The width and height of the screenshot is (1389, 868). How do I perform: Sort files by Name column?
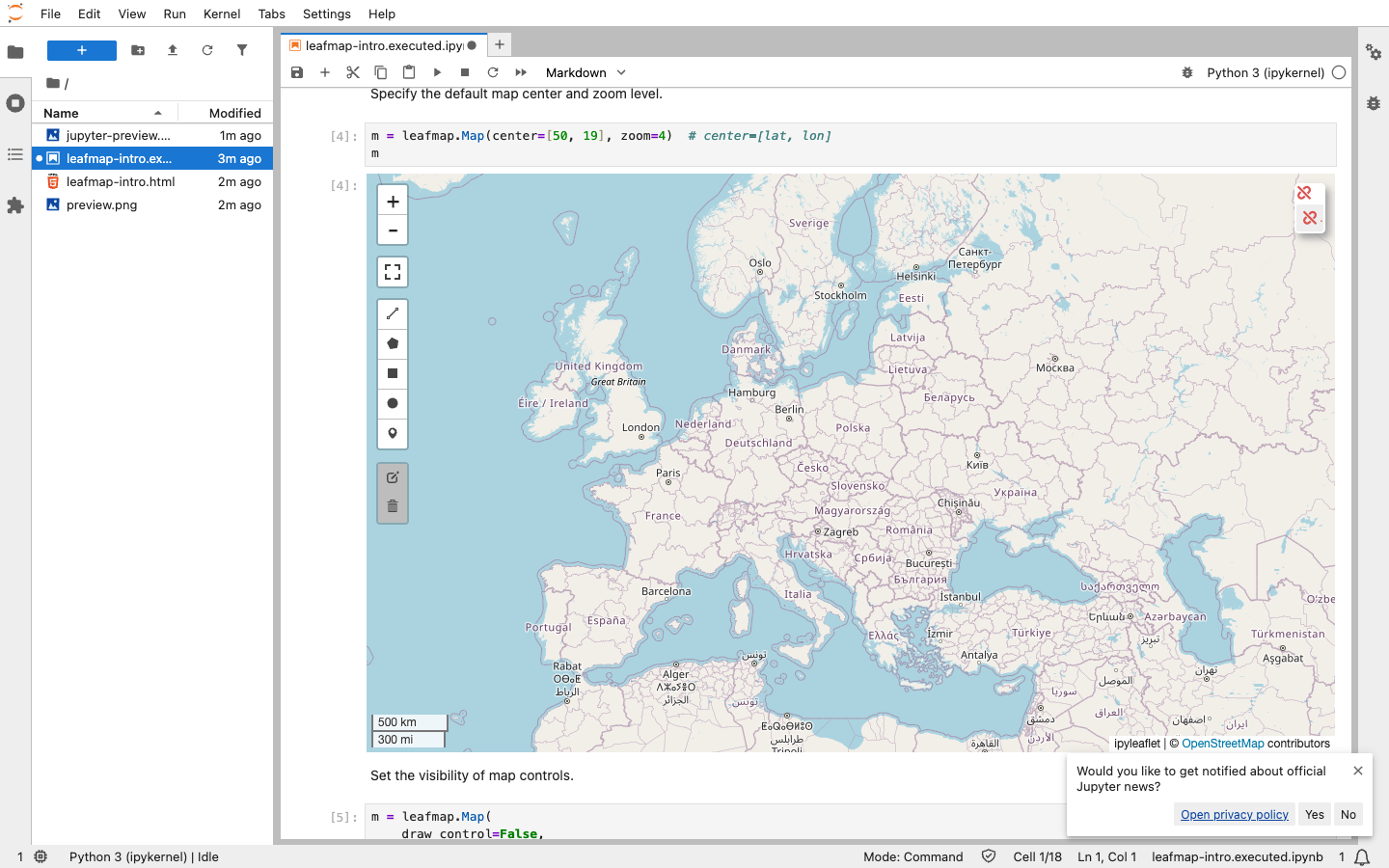pyautogui.click(x=104, y=113)
